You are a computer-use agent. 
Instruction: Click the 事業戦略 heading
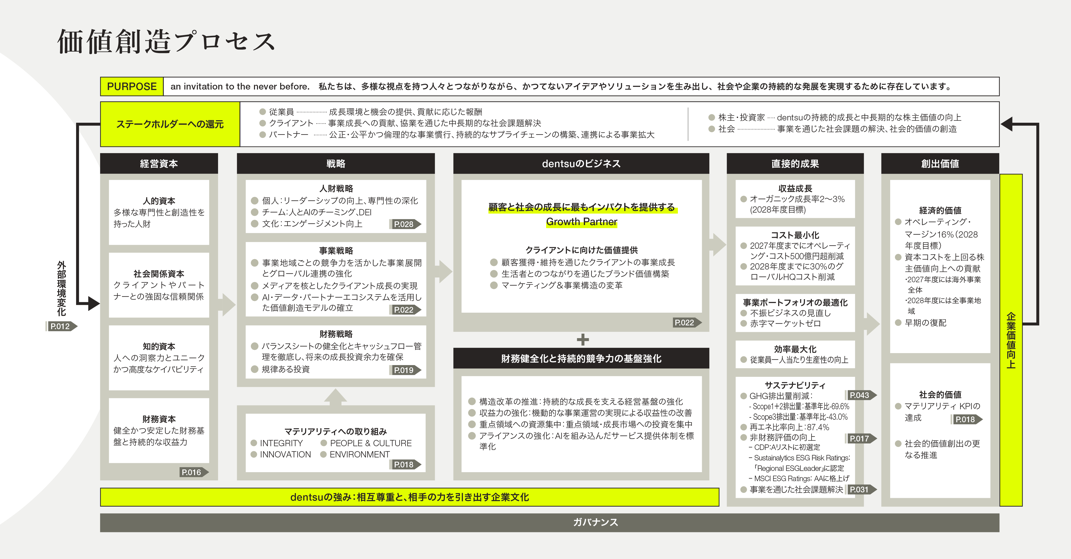point(336,251)
